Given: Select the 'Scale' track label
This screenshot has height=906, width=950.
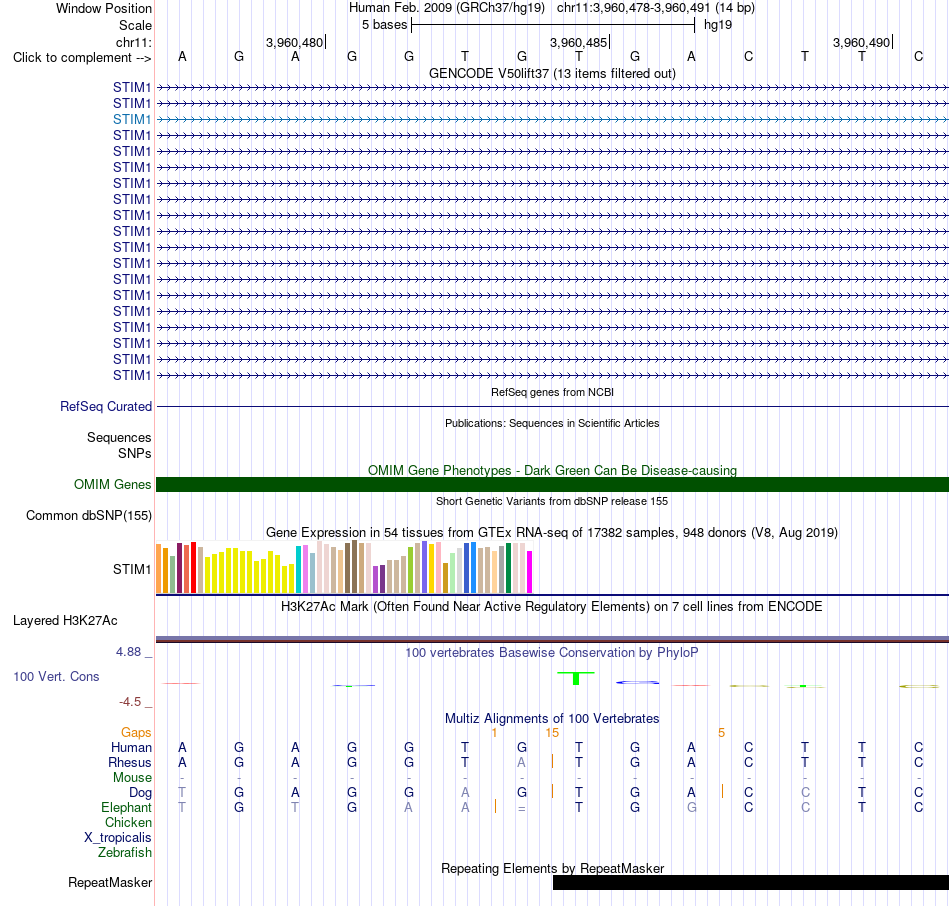Looking at the screenshot, I should (135, 25).
